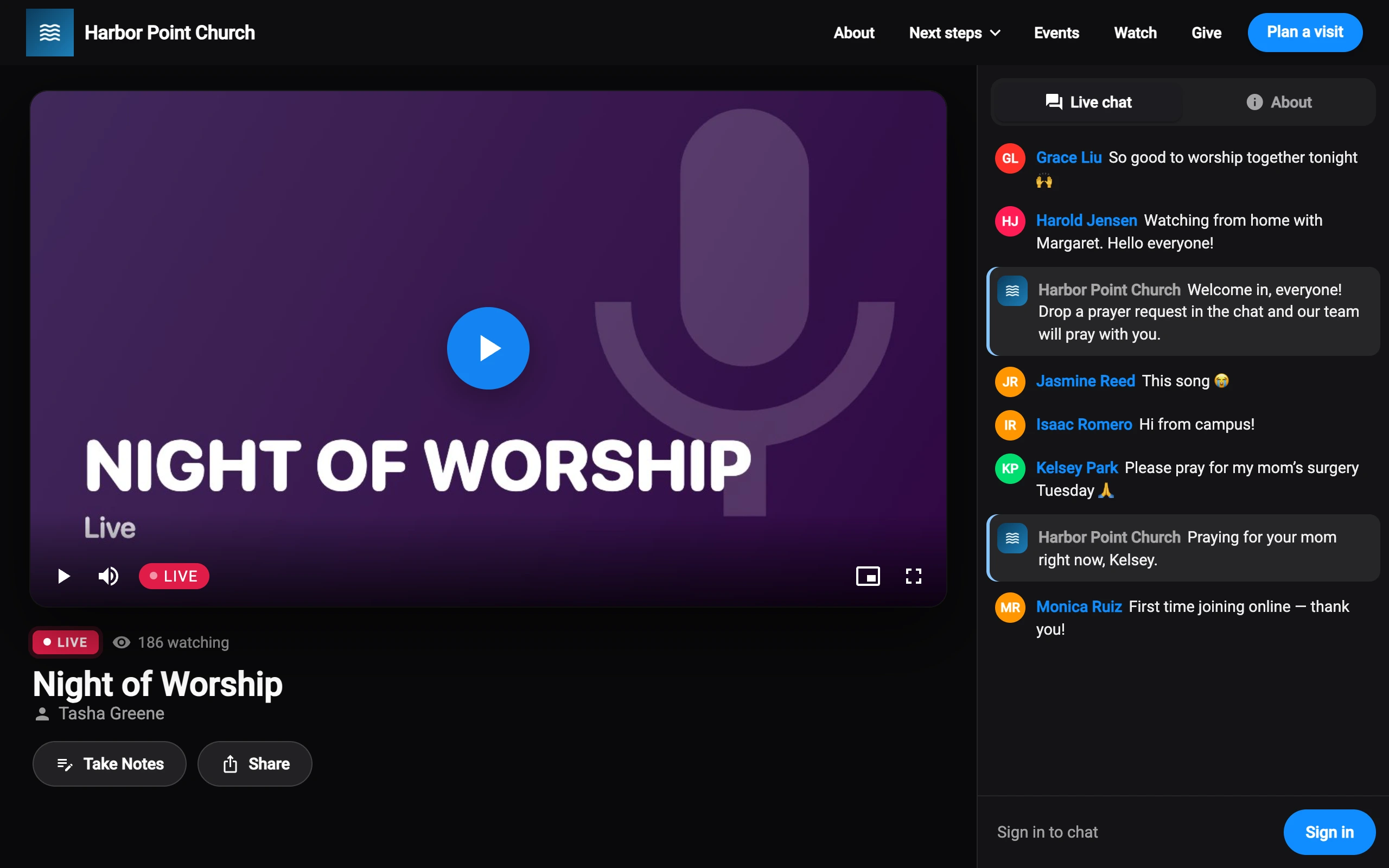This screenshot has width=1389, height=868.
Task: Switch to the About tab in chat panel
Action: click(x=1279, y=102)
